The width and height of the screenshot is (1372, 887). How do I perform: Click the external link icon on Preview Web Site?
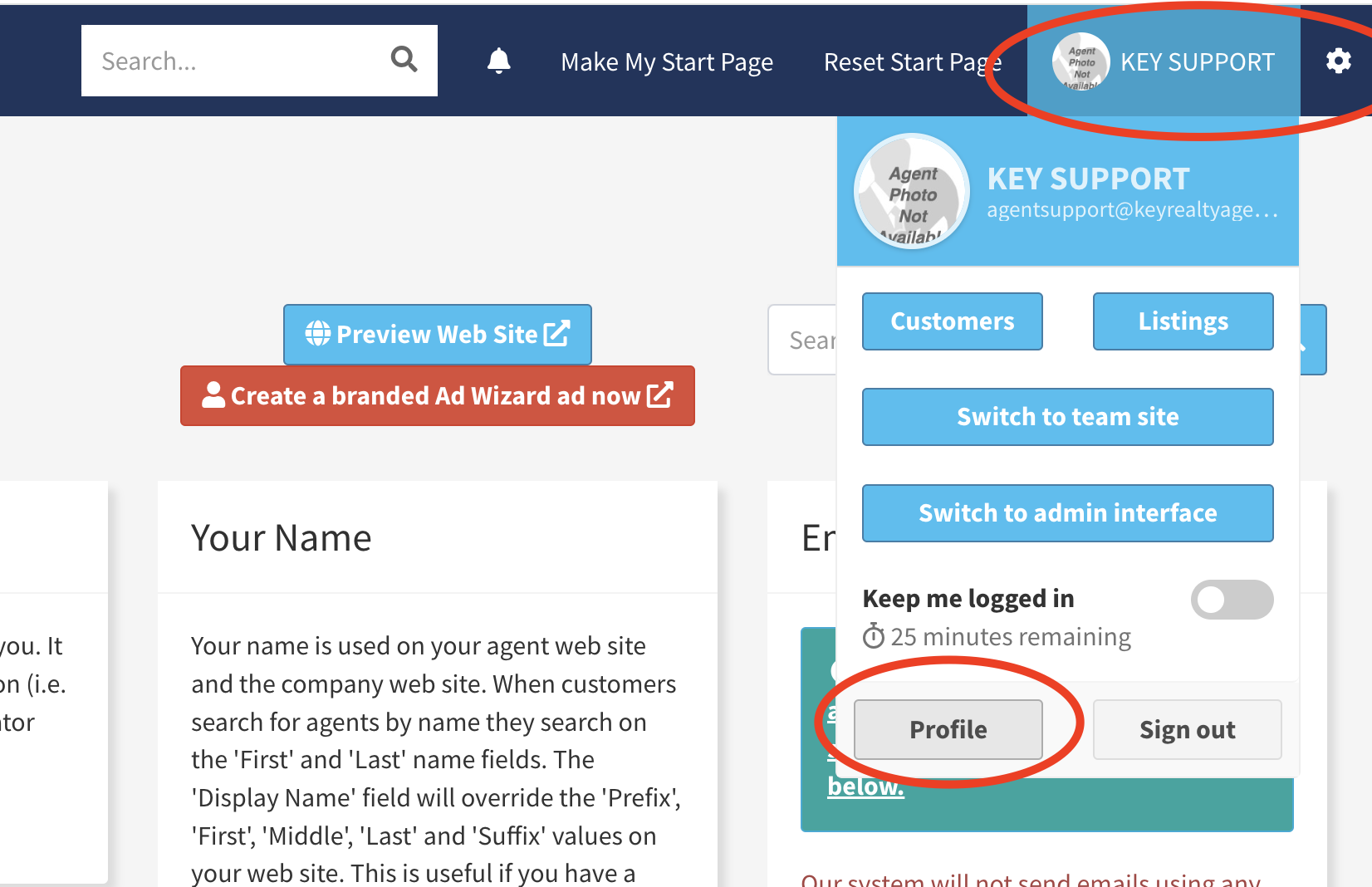pyautogui.click(x=555, y=334)
